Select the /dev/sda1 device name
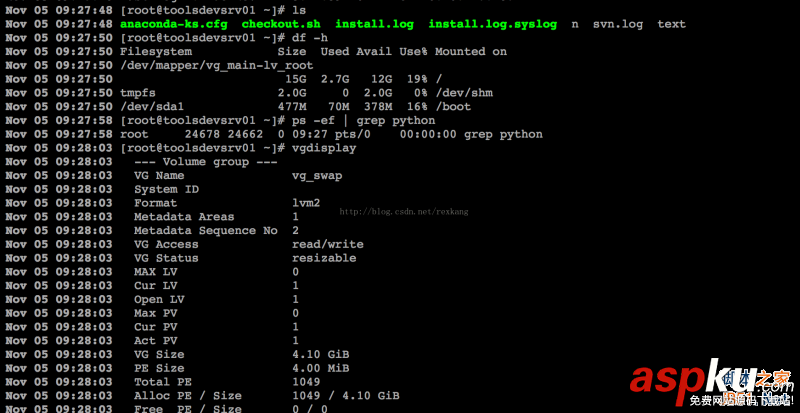The image size is (800, 413). [152, 107]
